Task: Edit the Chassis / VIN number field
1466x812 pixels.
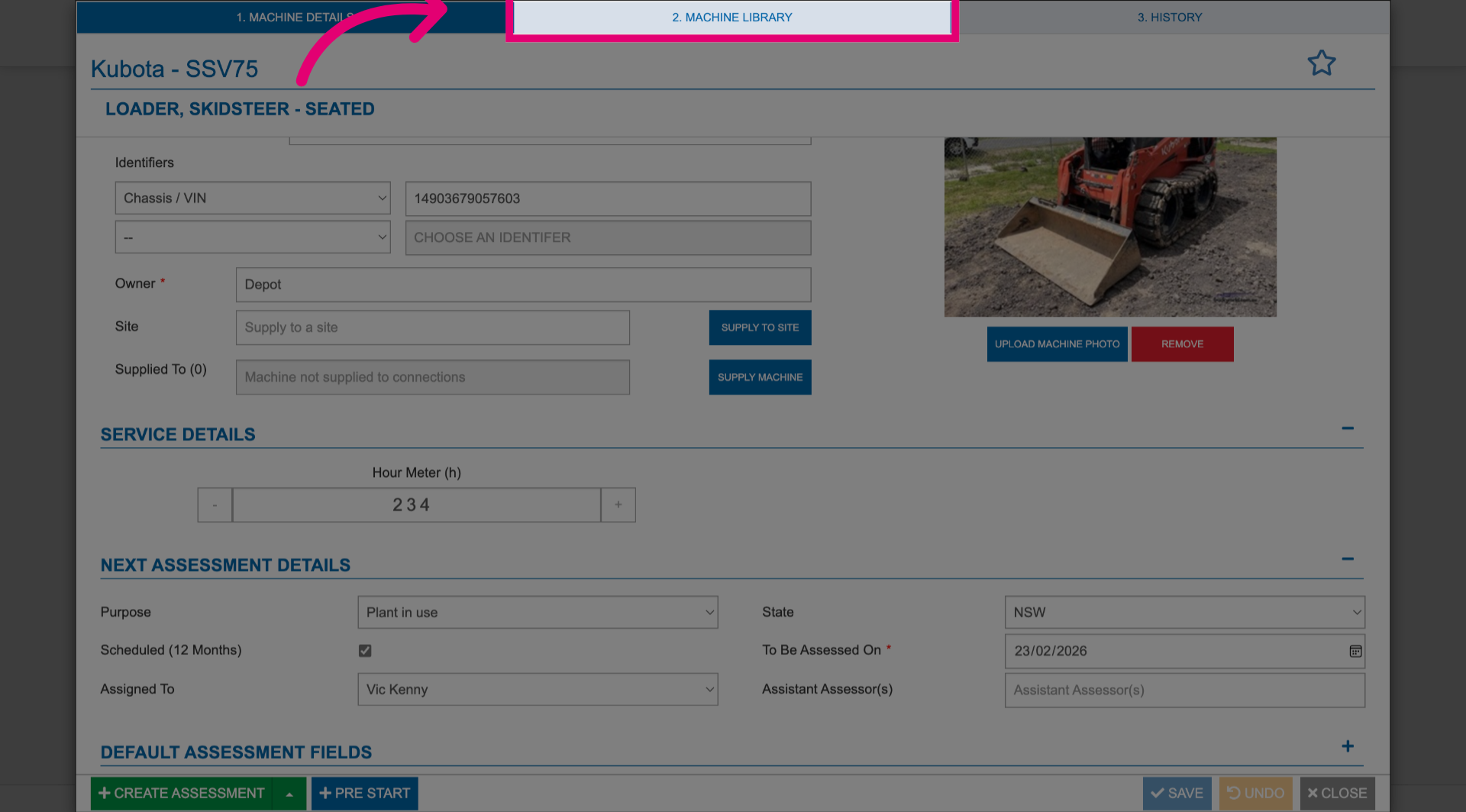Action: click(x=608, y=198)
